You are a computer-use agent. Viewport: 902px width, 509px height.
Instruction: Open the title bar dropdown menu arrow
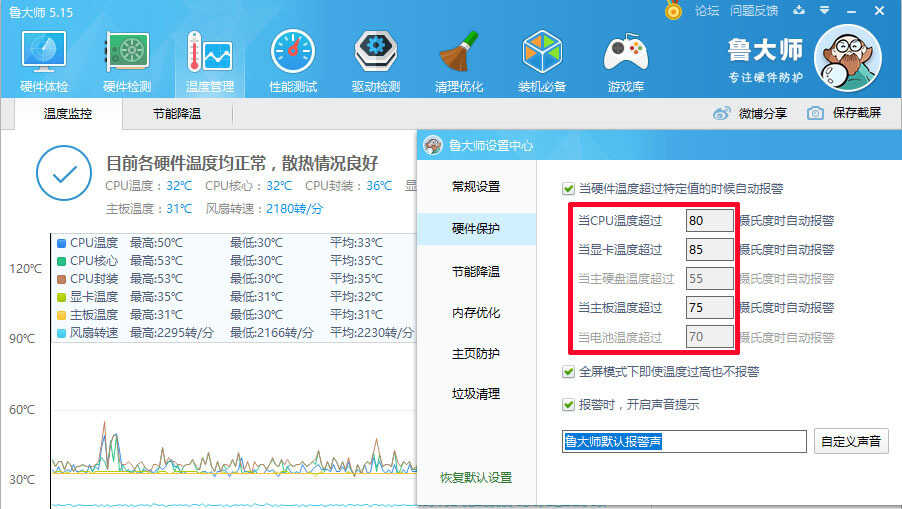[824, 10]
